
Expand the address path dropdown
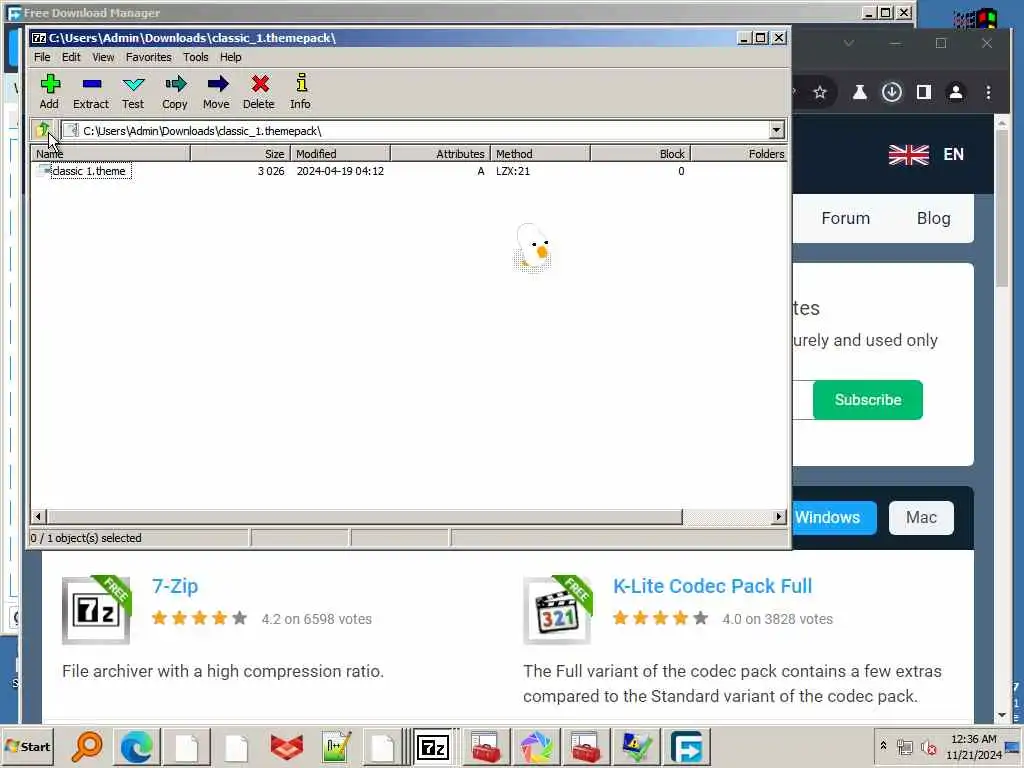[776, 130]
